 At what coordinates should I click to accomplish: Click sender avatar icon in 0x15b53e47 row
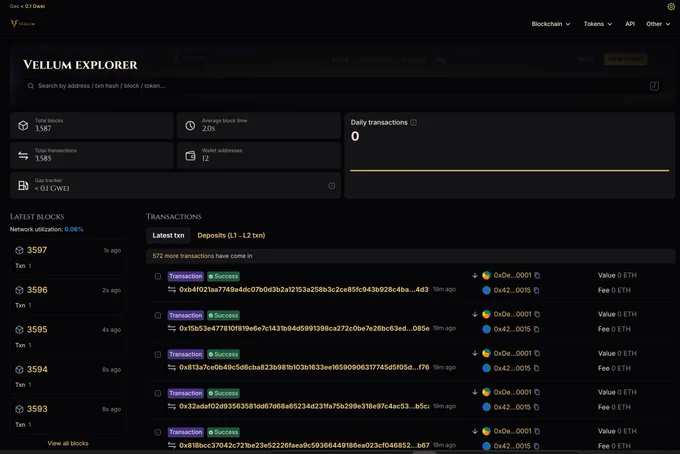point(486,314)
